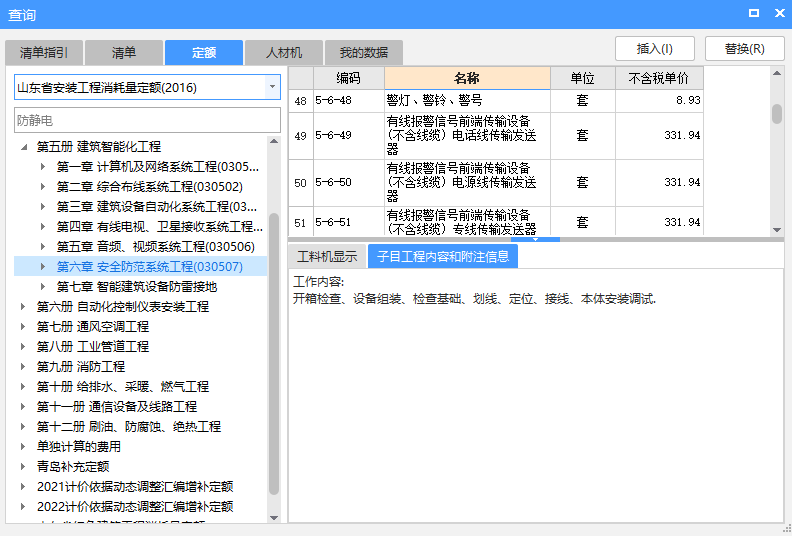Expand 第十册 给排水、采暖、燃气工程 node
Image resolution: width=792 pixels, height=536 pixels.
(23, 386)
